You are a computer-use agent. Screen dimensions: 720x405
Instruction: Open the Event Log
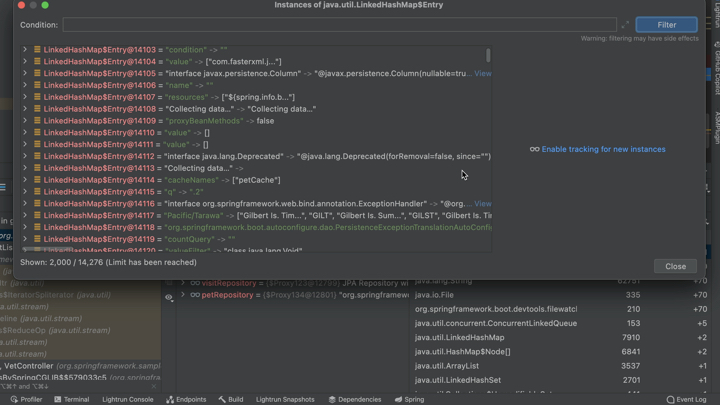685,399
